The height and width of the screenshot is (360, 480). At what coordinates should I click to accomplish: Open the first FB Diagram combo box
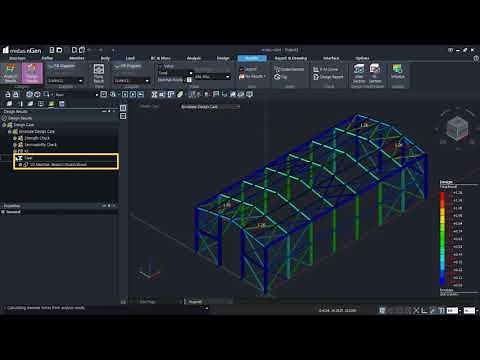pos(65,81)
